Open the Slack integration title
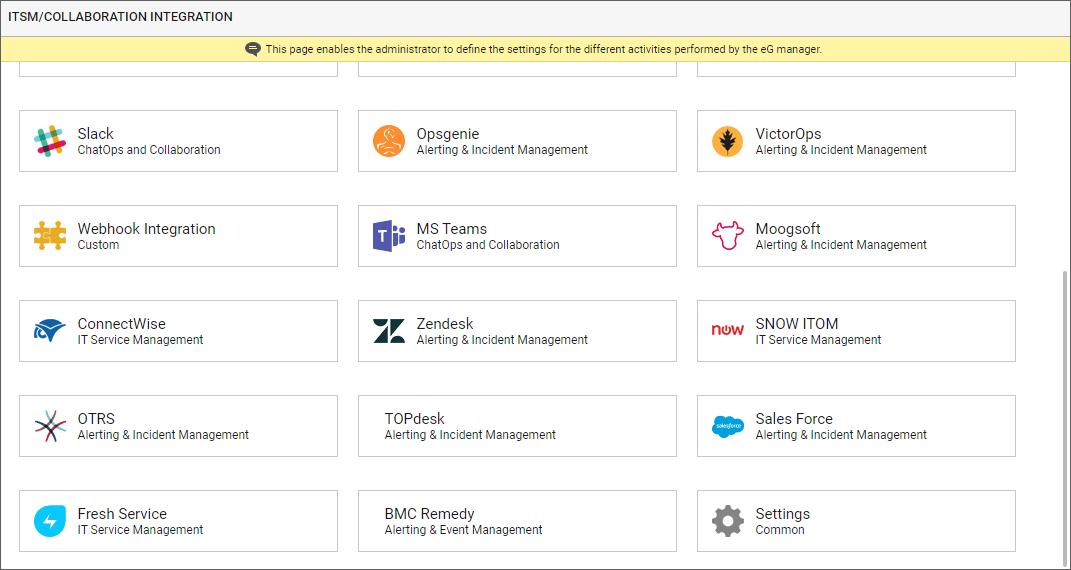The height and width of the screenshot is (570, 1071). click(x=96, y=134)
